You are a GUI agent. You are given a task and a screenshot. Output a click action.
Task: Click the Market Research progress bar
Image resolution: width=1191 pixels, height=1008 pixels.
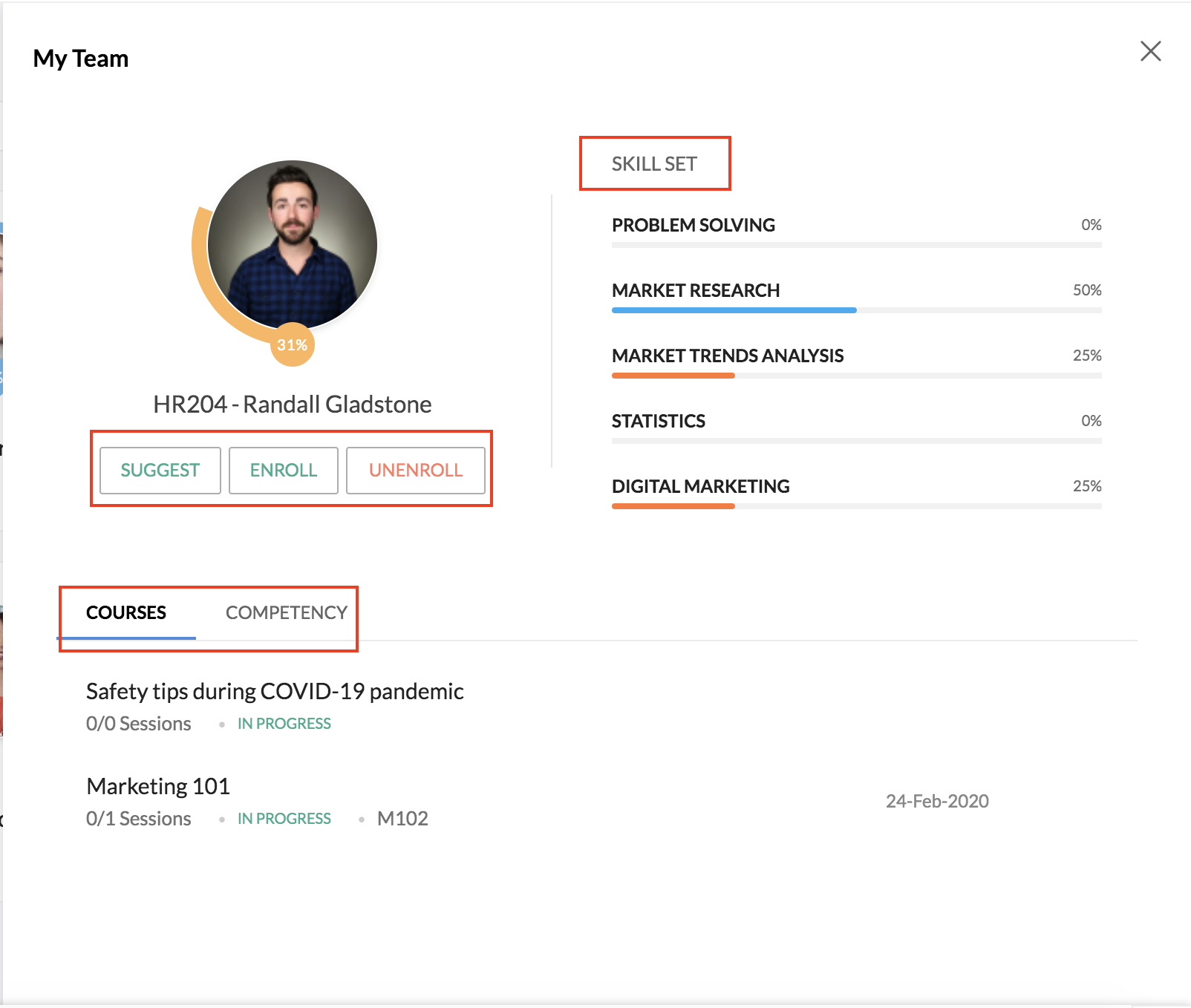point(857,310)
